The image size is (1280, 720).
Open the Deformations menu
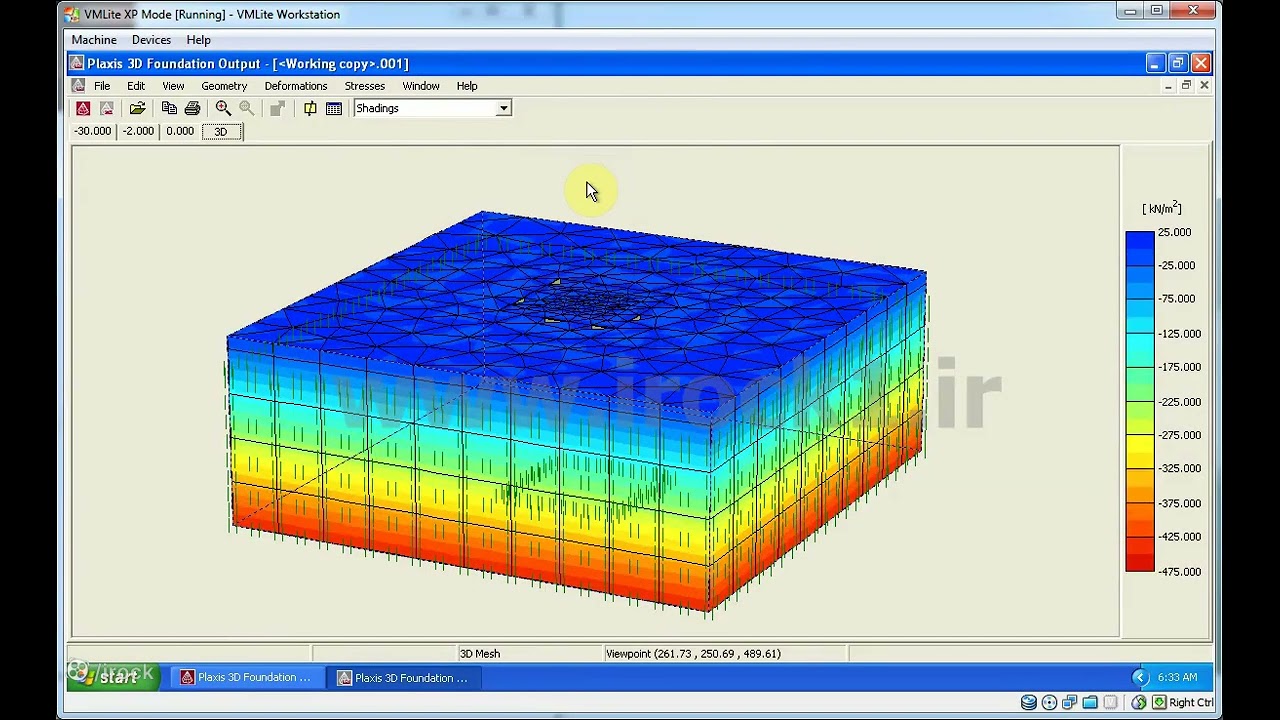296,86
